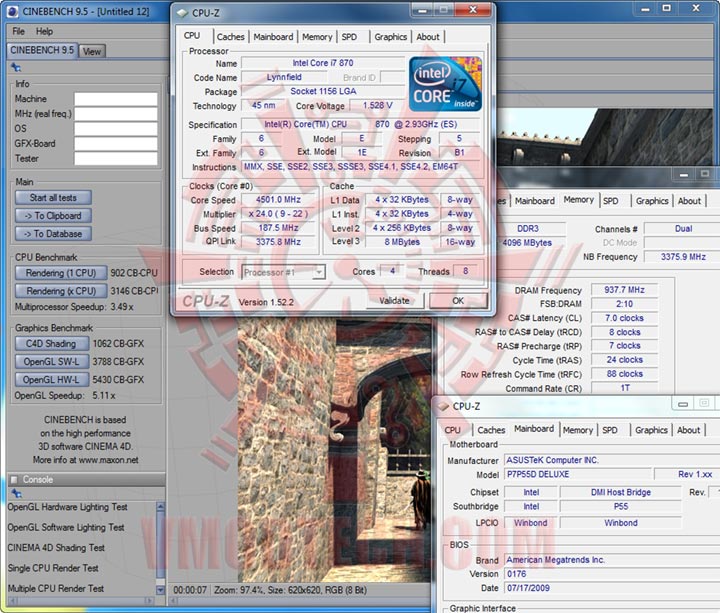Click the Validate button in CPU-Z
The width and height of the screenshot is (720, 613).
coord(394,301)
